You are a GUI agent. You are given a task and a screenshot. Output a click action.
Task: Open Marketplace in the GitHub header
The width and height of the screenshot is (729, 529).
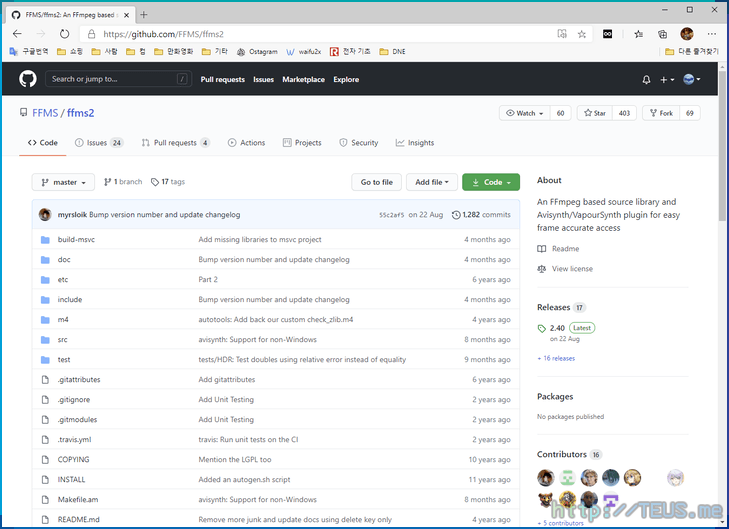click(x=304, y=79)
